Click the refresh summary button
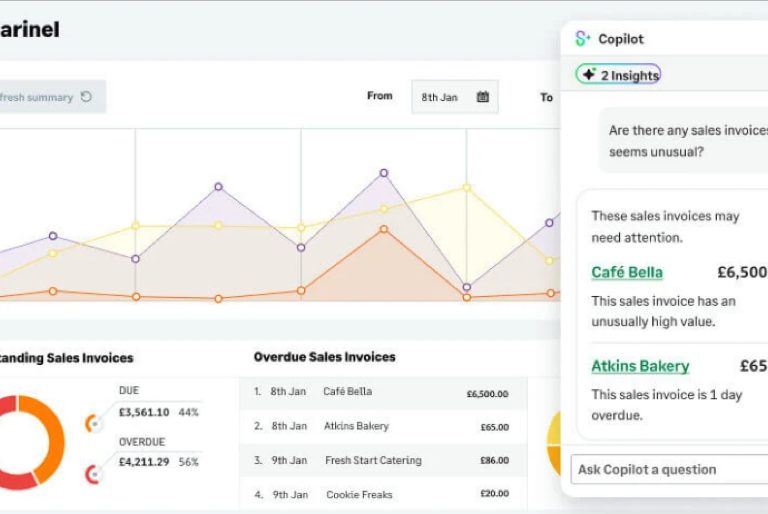The image size is (768, 514). tap(51, 97)
